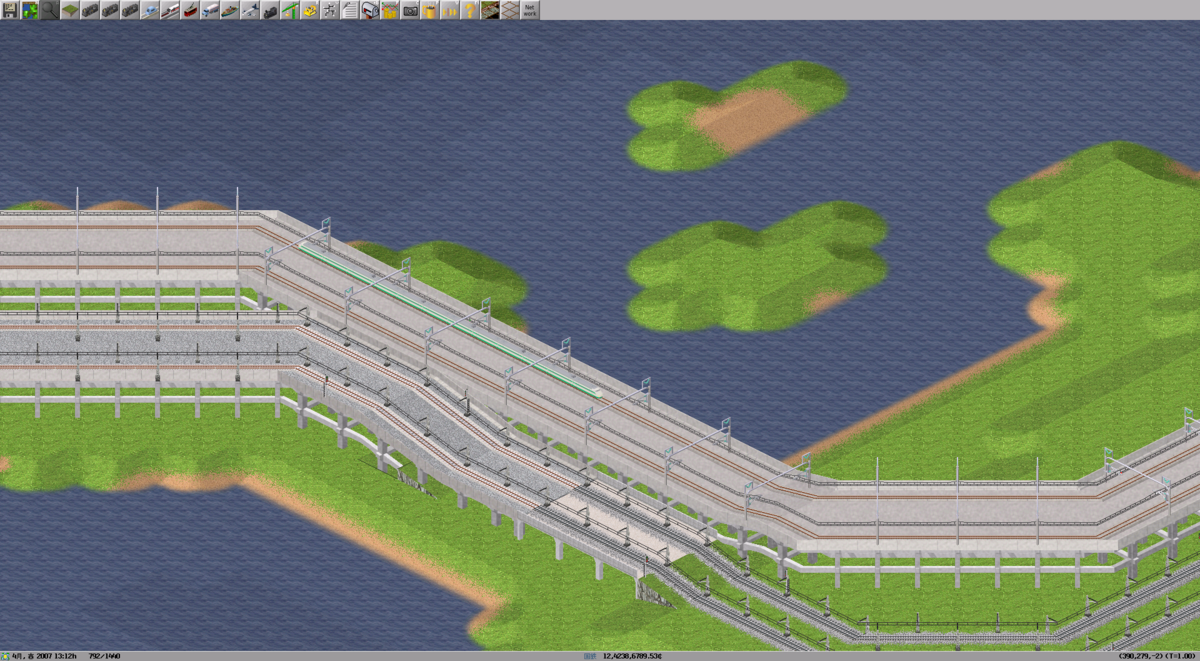Open the terrain slope tools

tap(70, 10)
